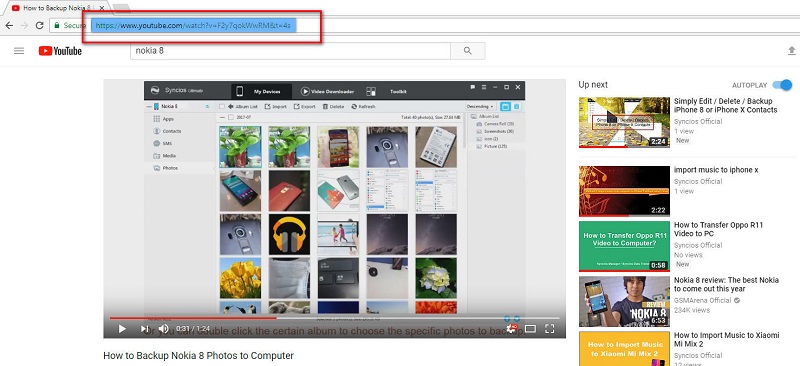Visit the GSMArena Official channel
Viewport: 800px width, 366px height.
pyautogui.click(x=702, y=300)
